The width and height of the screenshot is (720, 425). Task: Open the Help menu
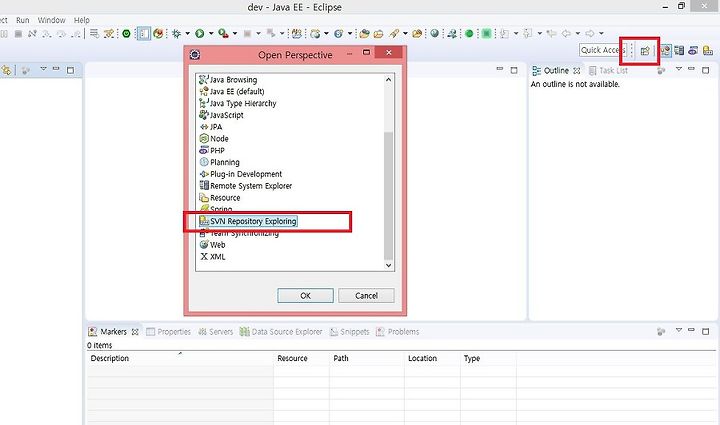(x=82, y=20)
